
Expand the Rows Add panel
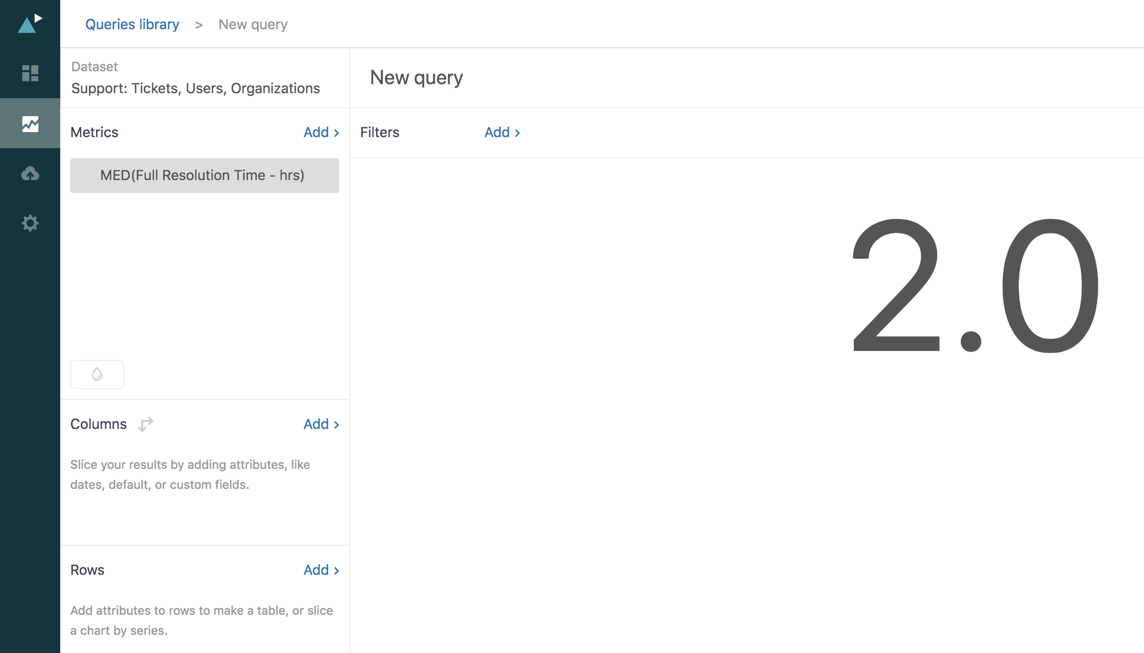coord(320,570)
